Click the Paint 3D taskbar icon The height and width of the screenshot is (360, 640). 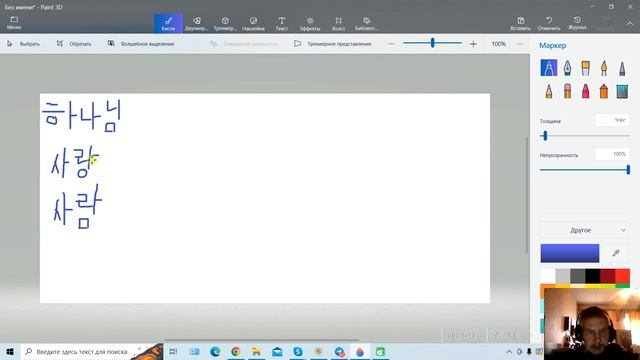(x=360, y=351)
